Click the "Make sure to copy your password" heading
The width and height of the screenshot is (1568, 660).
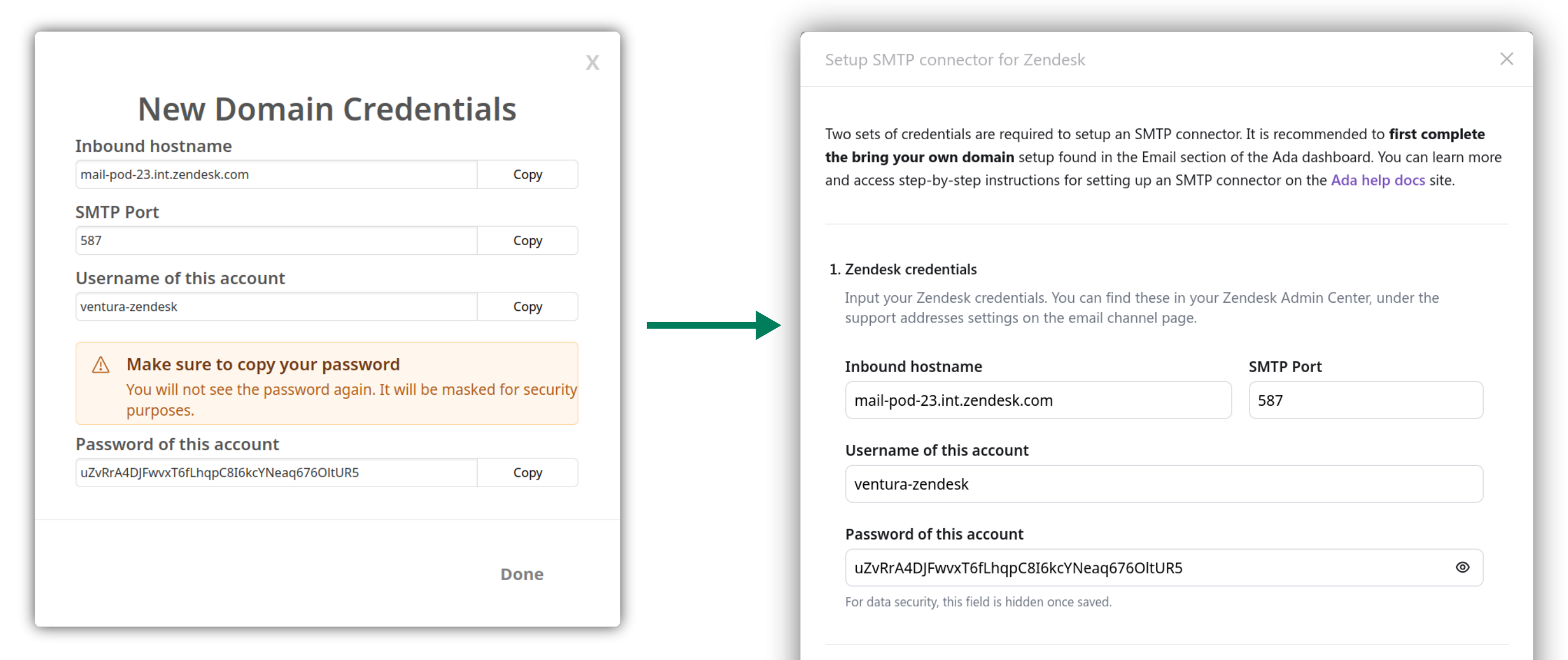coord(263,364)
